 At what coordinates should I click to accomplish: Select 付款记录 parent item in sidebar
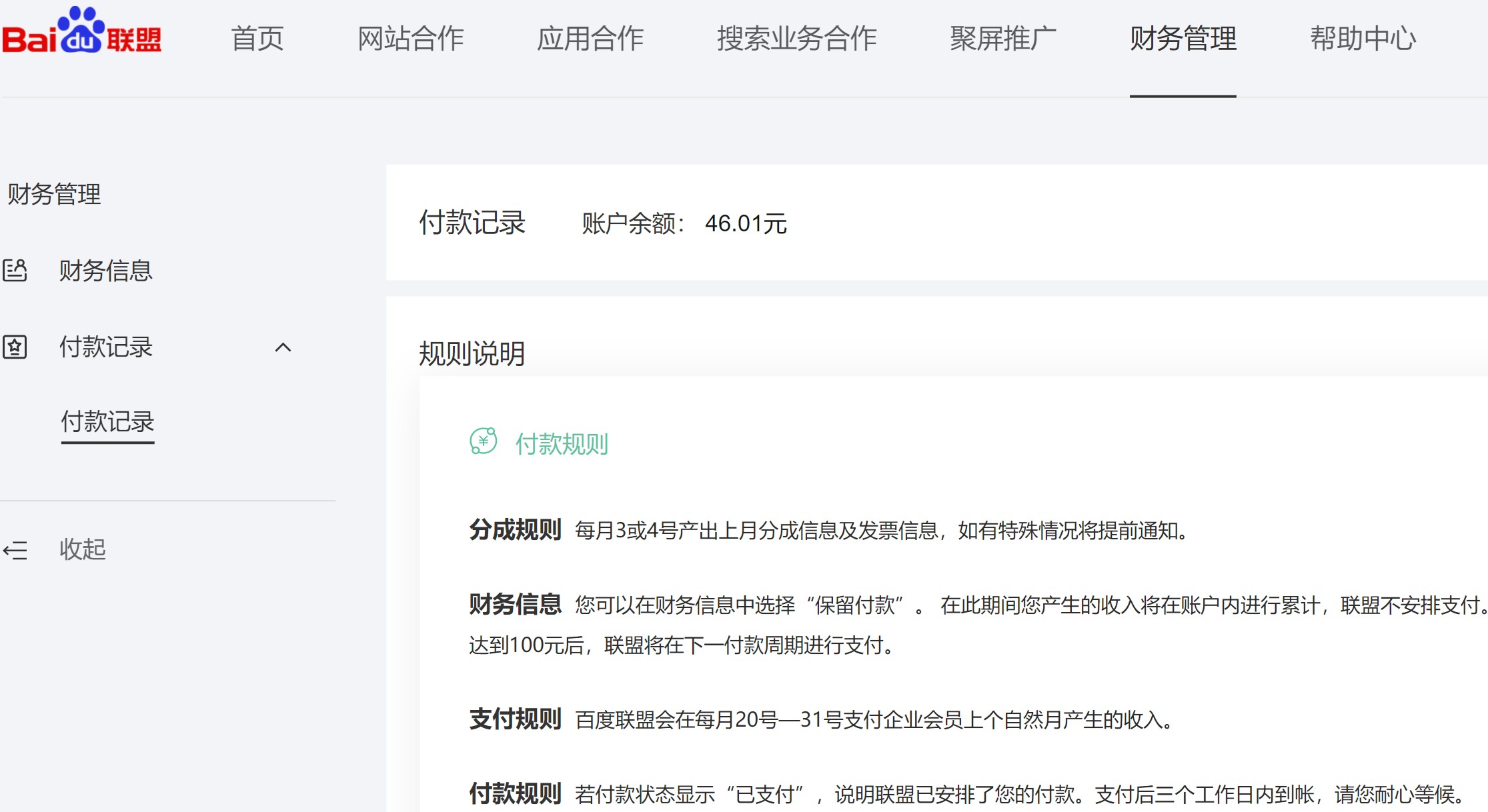coord(105,347)
